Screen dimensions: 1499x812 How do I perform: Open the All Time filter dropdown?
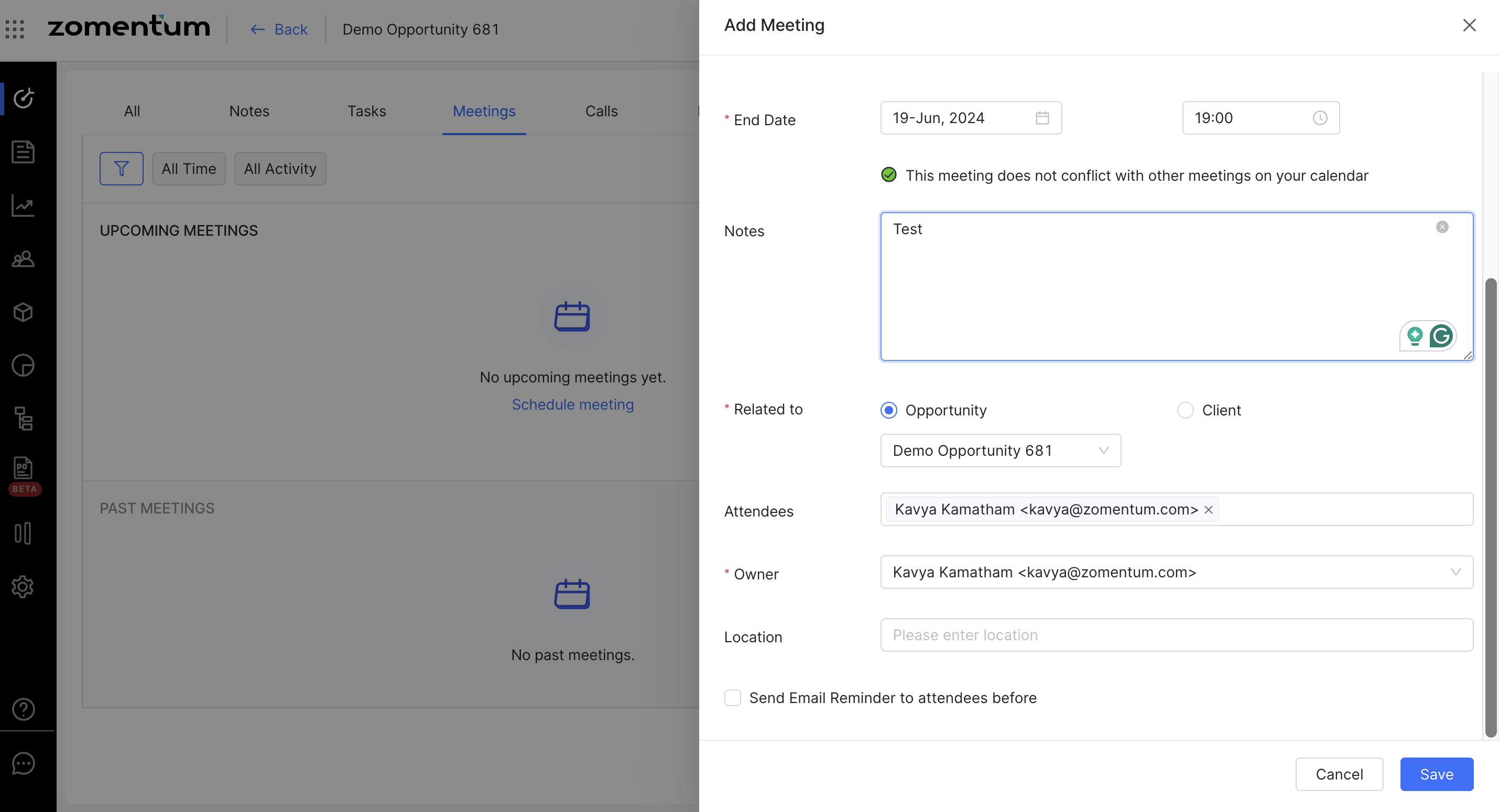[189, 169]
